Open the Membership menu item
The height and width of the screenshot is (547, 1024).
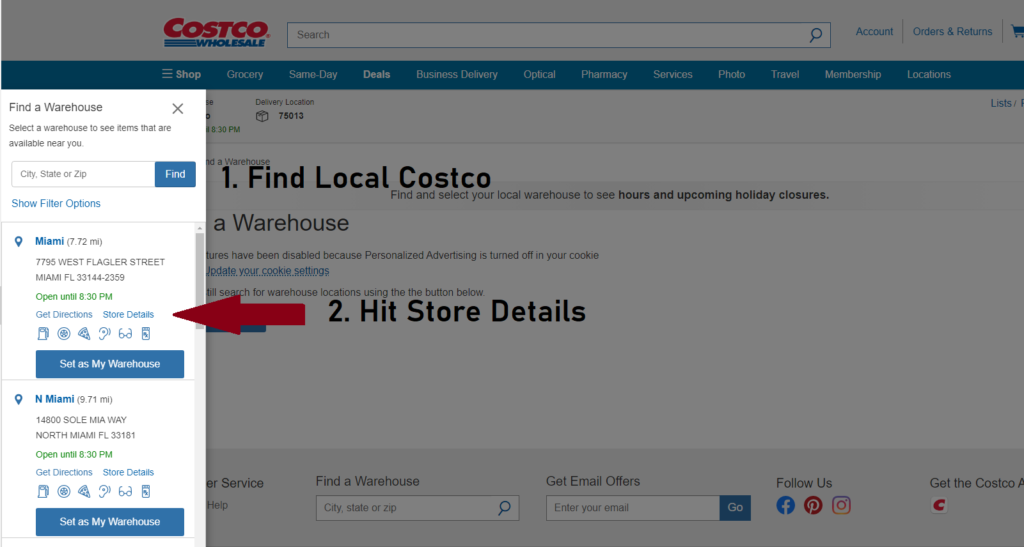tap(853, 74)
